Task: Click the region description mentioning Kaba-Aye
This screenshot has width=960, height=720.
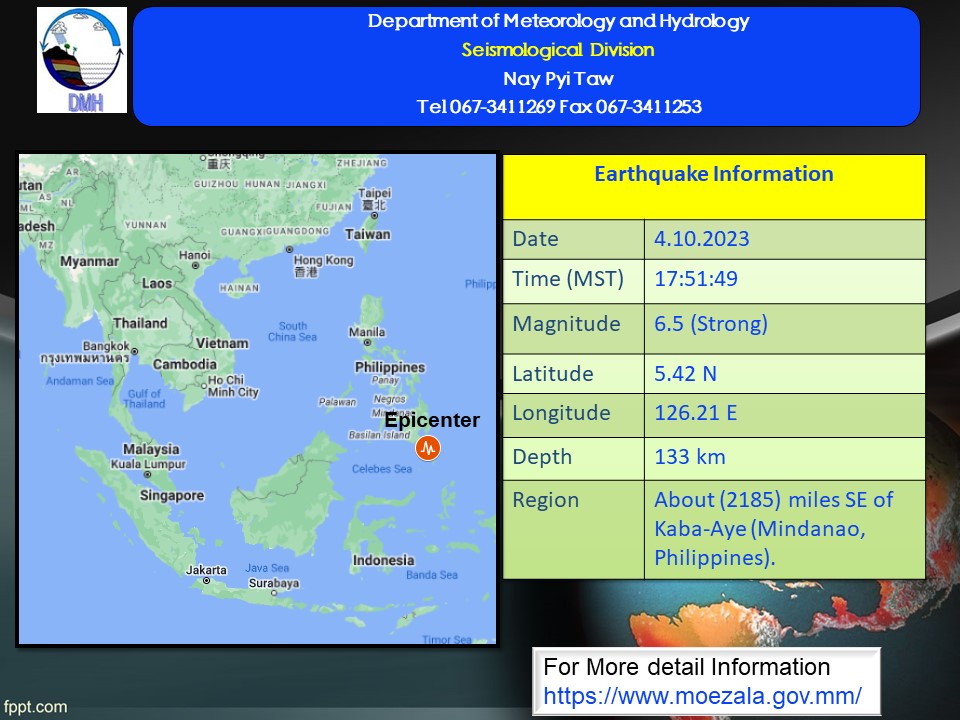Action: click(774, 528)
